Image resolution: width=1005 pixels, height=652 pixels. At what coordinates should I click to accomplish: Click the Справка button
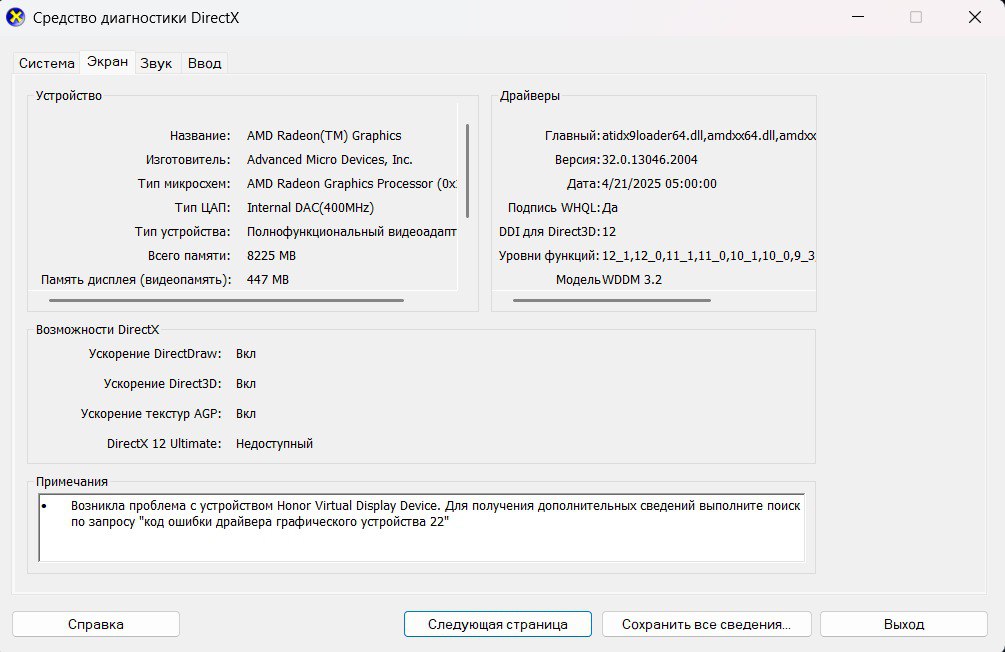click(x=96, y=624)
